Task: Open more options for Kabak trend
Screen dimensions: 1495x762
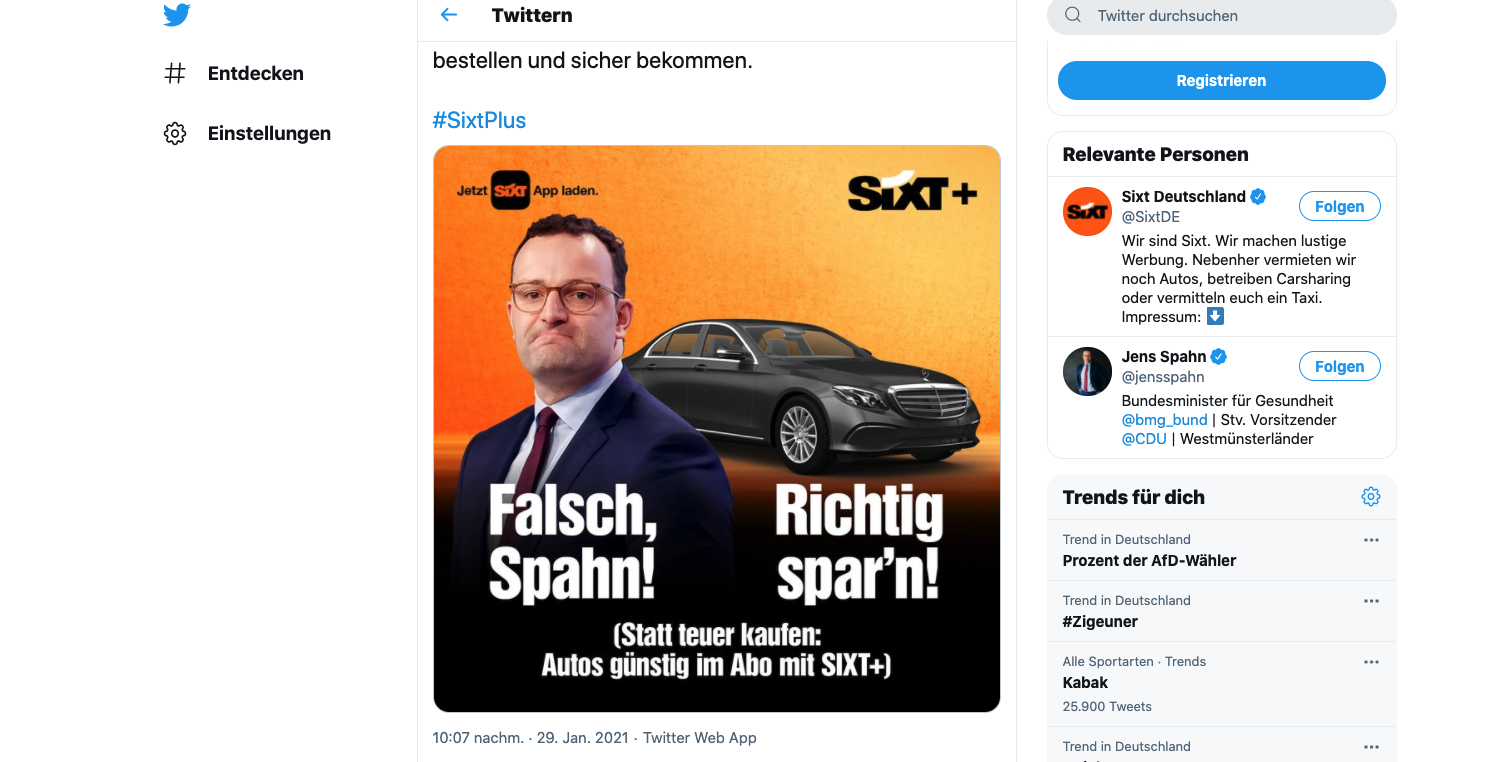Action: coord(1371,662)
